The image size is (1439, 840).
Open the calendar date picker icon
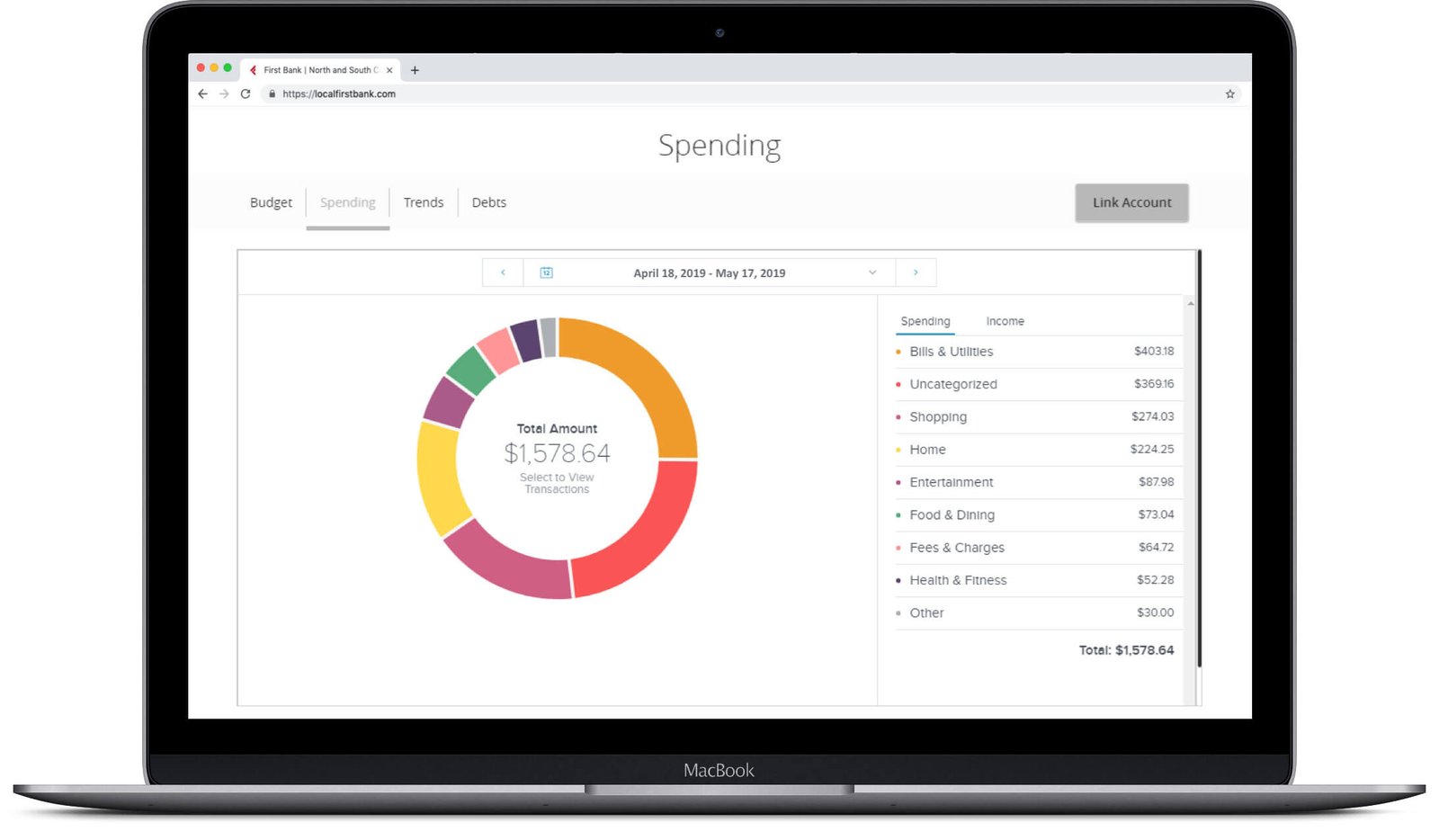(546, 273)
